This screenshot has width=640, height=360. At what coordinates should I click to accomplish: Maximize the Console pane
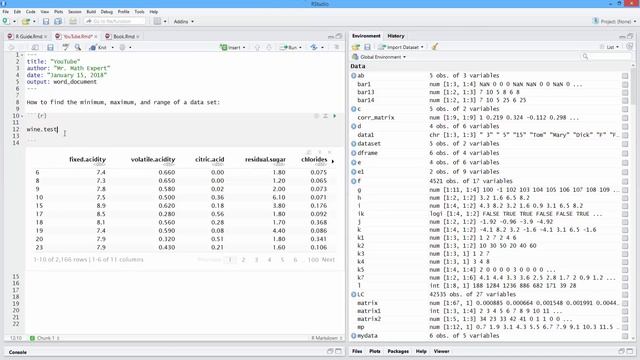[x=338, y=351]
